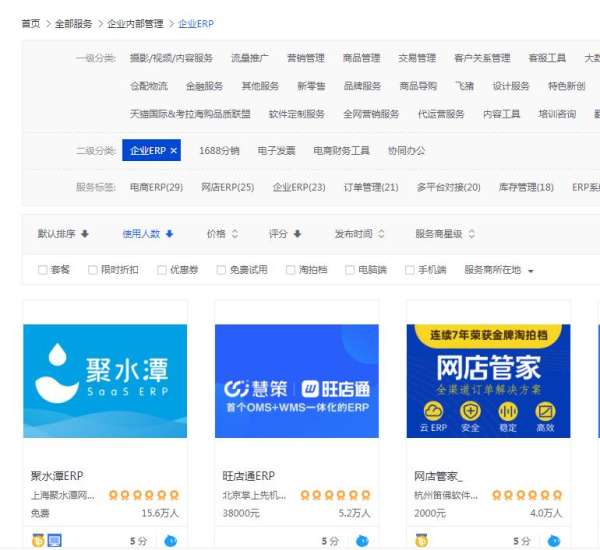The height and width of the screenshot is (550, 600).
Task: Sort by 发布时间
Action: [359, 233]
